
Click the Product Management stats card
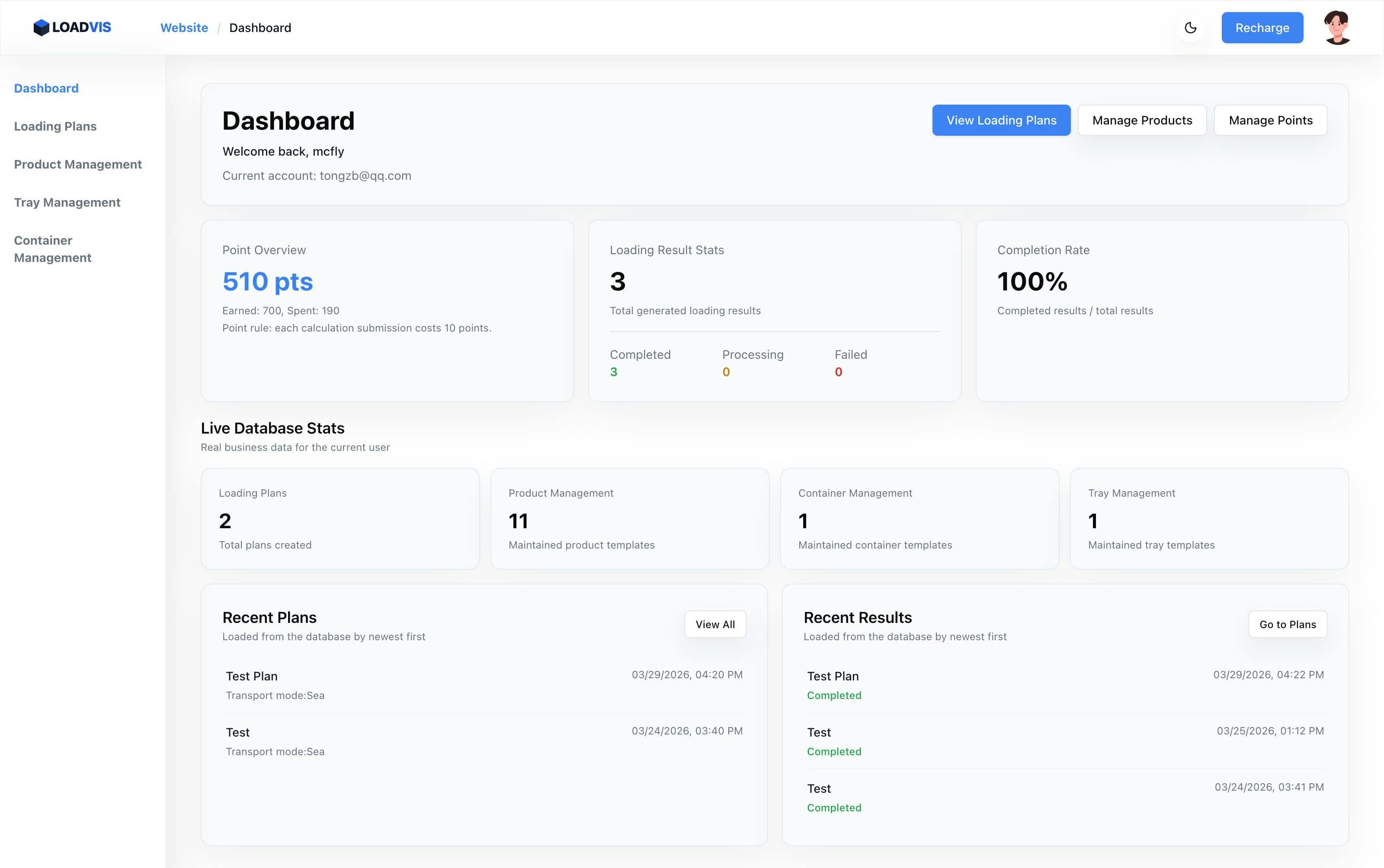[629, 518]
